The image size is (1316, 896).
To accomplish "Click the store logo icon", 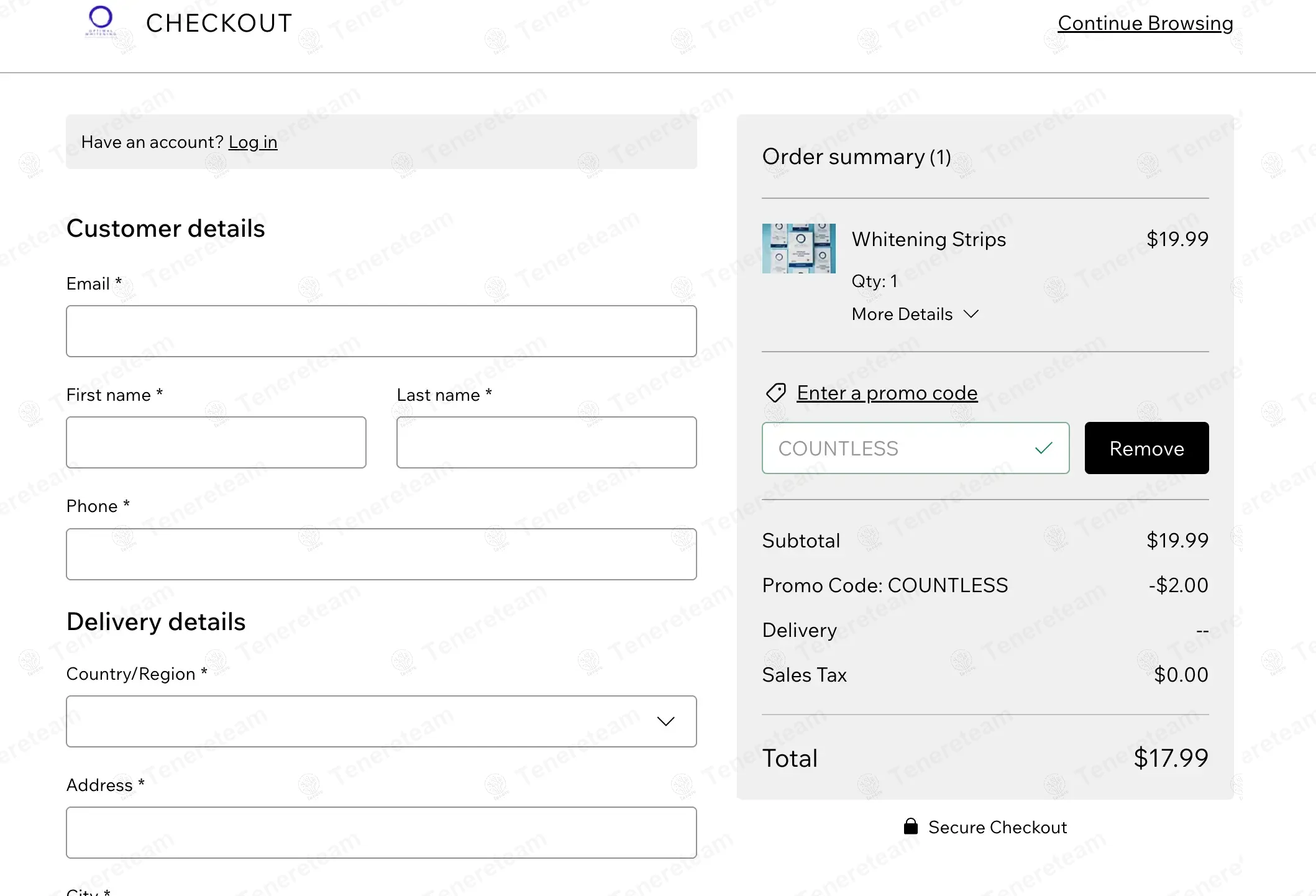I will 101,22.
